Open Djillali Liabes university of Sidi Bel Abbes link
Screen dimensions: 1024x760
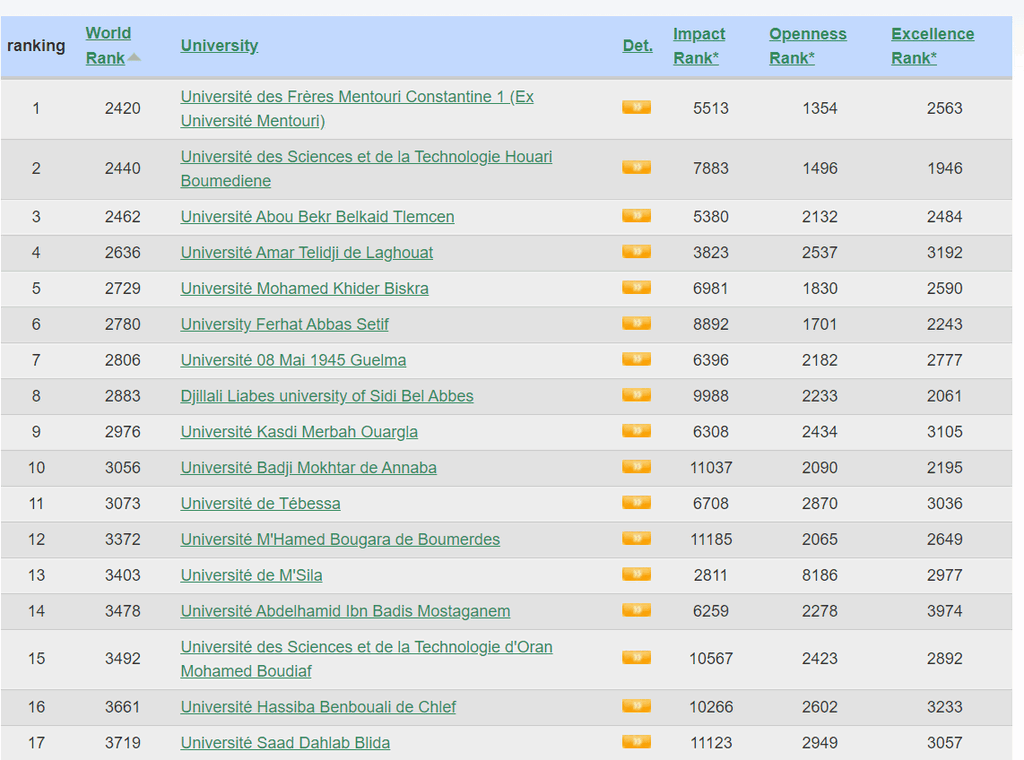coord(327,396)
